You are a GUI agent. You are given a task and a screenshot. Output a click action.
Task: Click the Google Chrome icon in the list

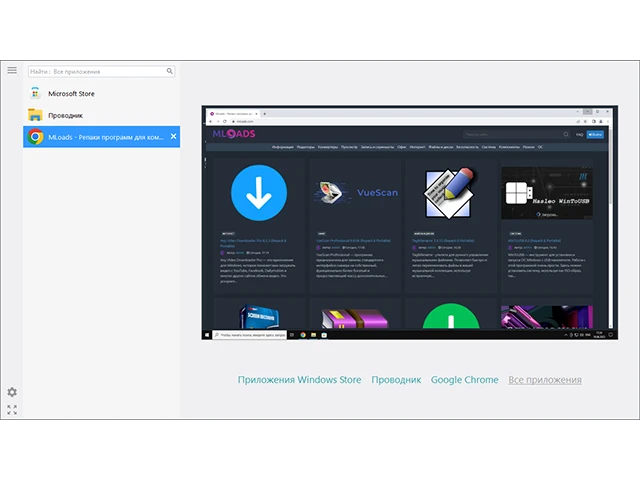point(35,137)
